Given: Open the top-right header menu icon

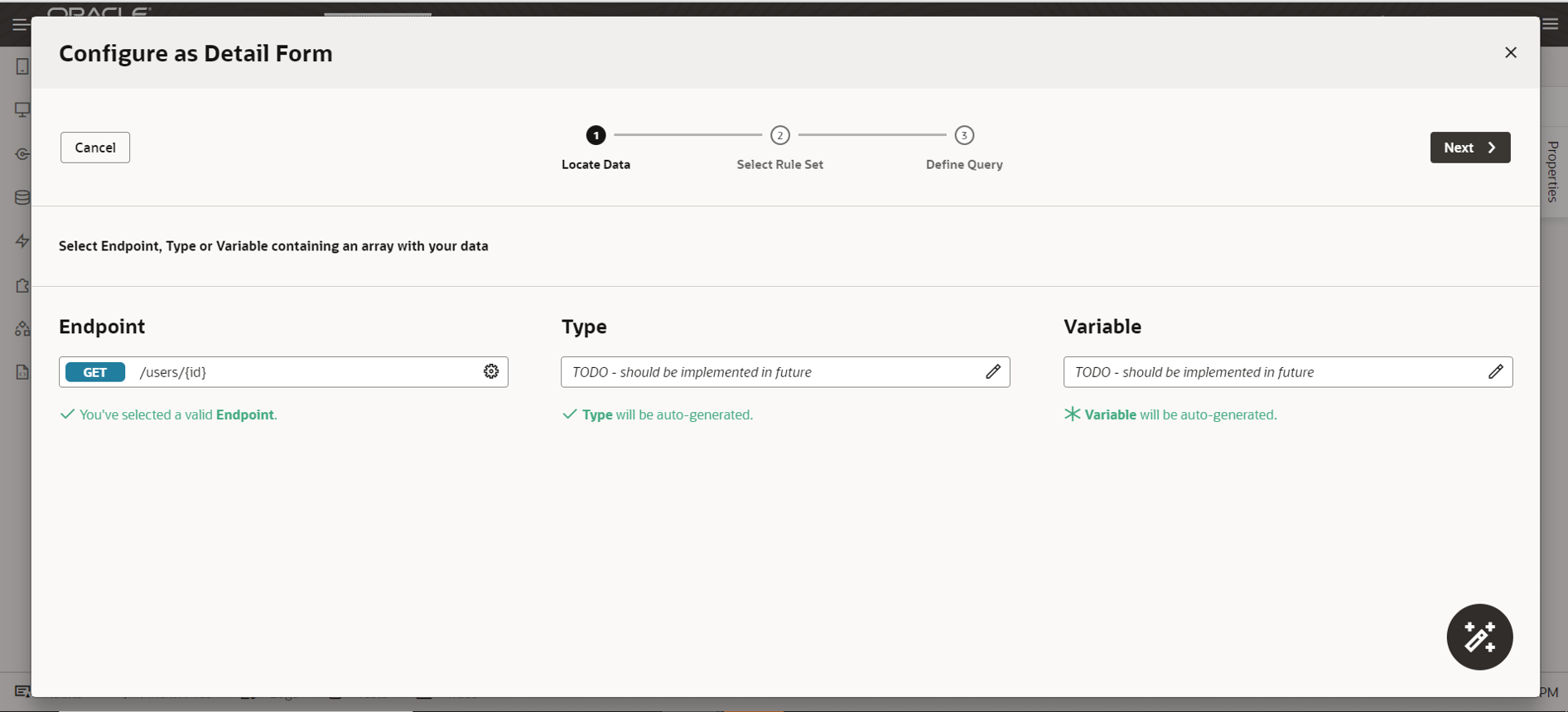Looking at the screenshot, I should click(1551, 24).
